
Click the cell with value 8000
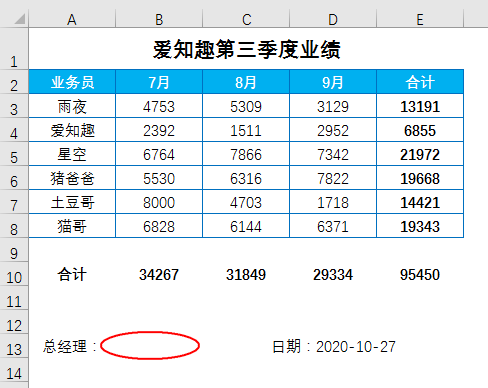159,202
